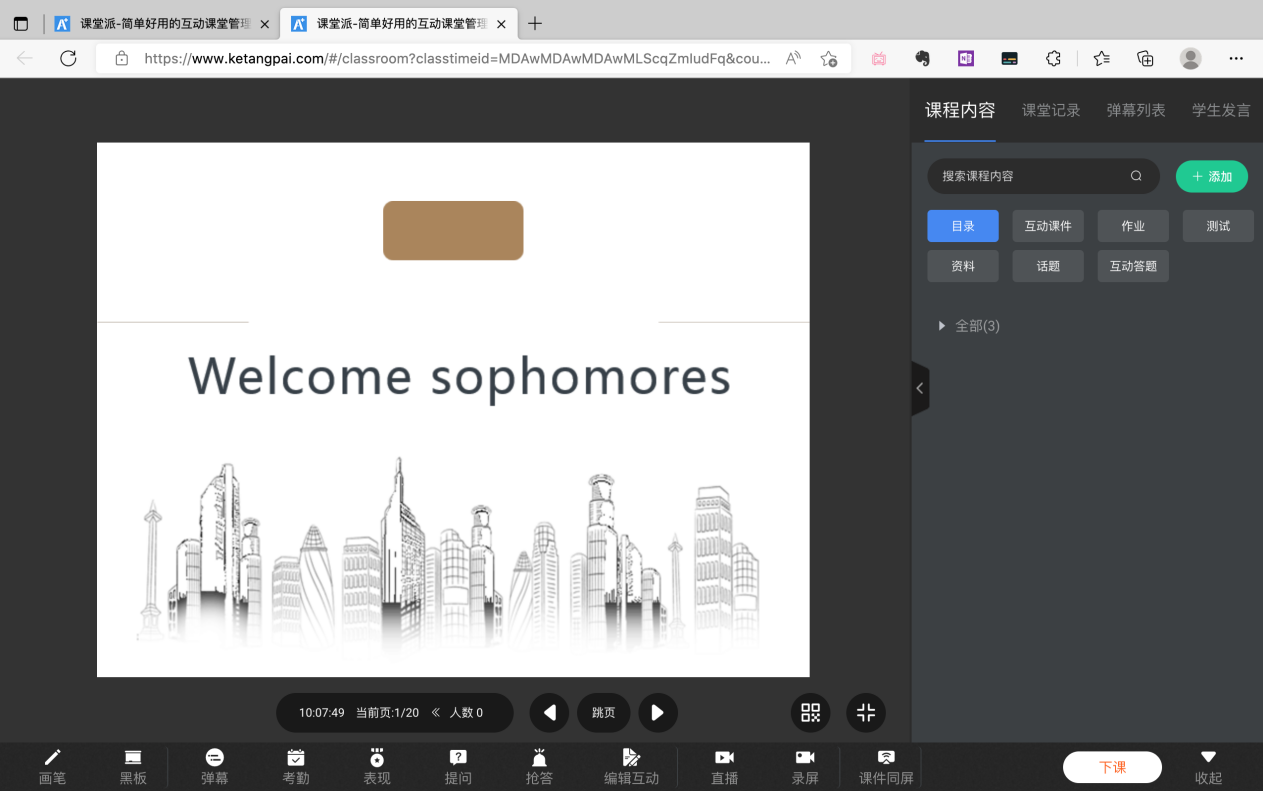Select the 画笔 pen tool
Viewport: 1263px width, 791px height.
(52, 766)
